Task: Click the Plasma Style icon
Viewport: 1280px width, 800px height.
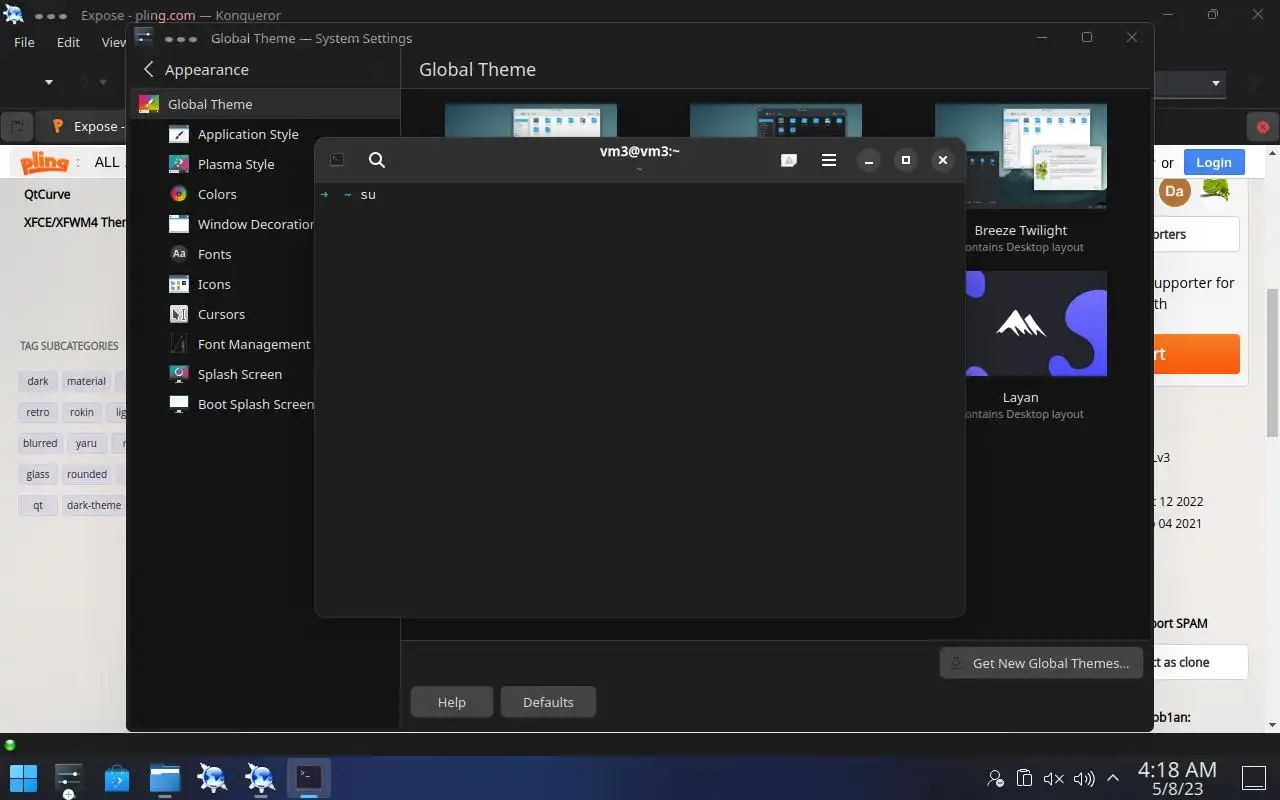Action: tap(179, 164)
